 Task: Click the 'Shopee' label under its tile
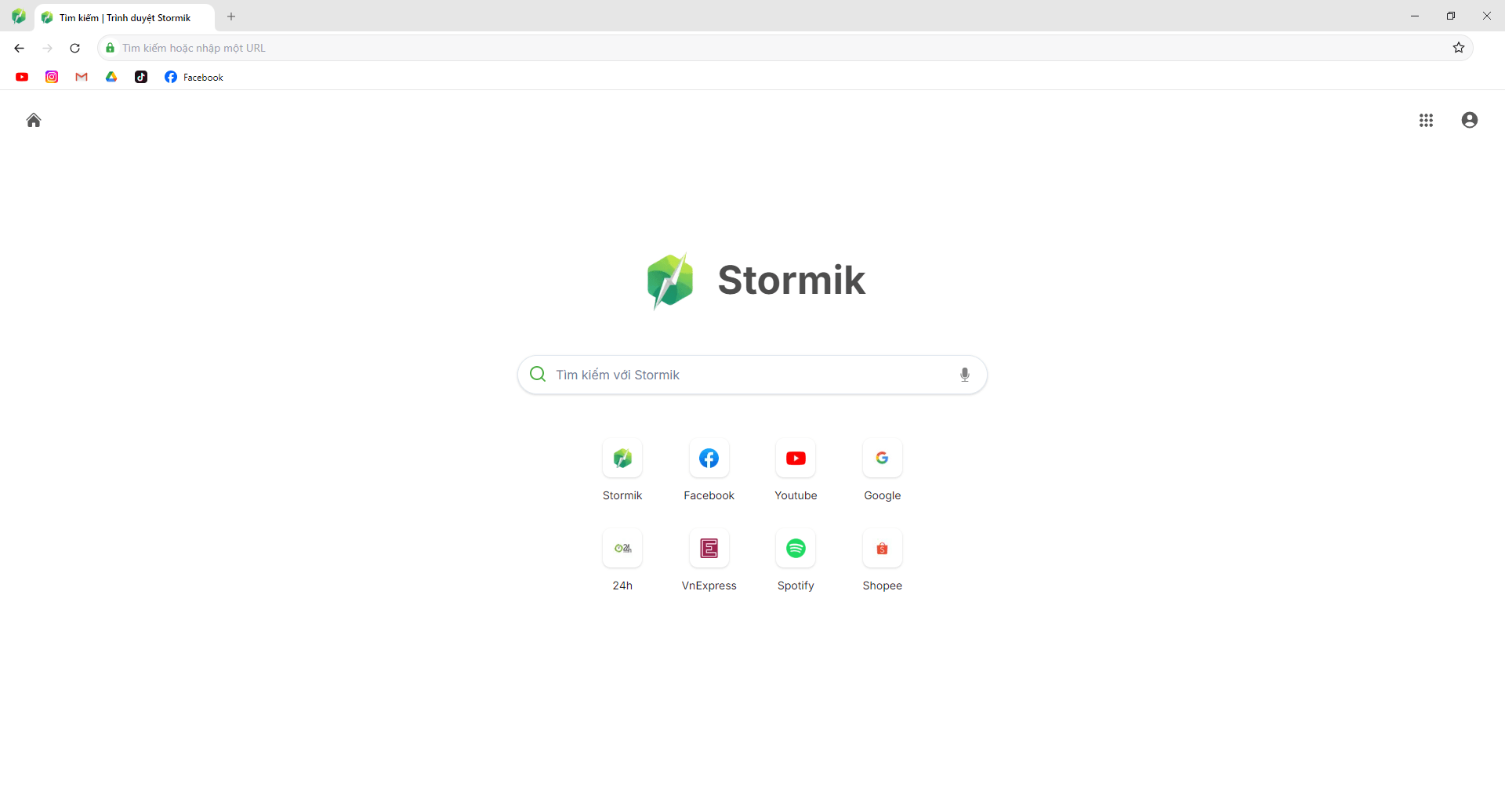click(883, 585)
